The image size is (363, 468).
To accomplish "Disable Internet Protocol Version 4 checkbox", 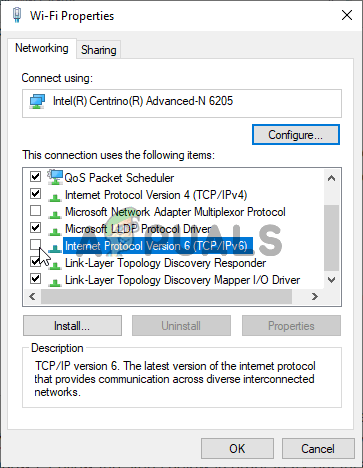I will [35, 193].
